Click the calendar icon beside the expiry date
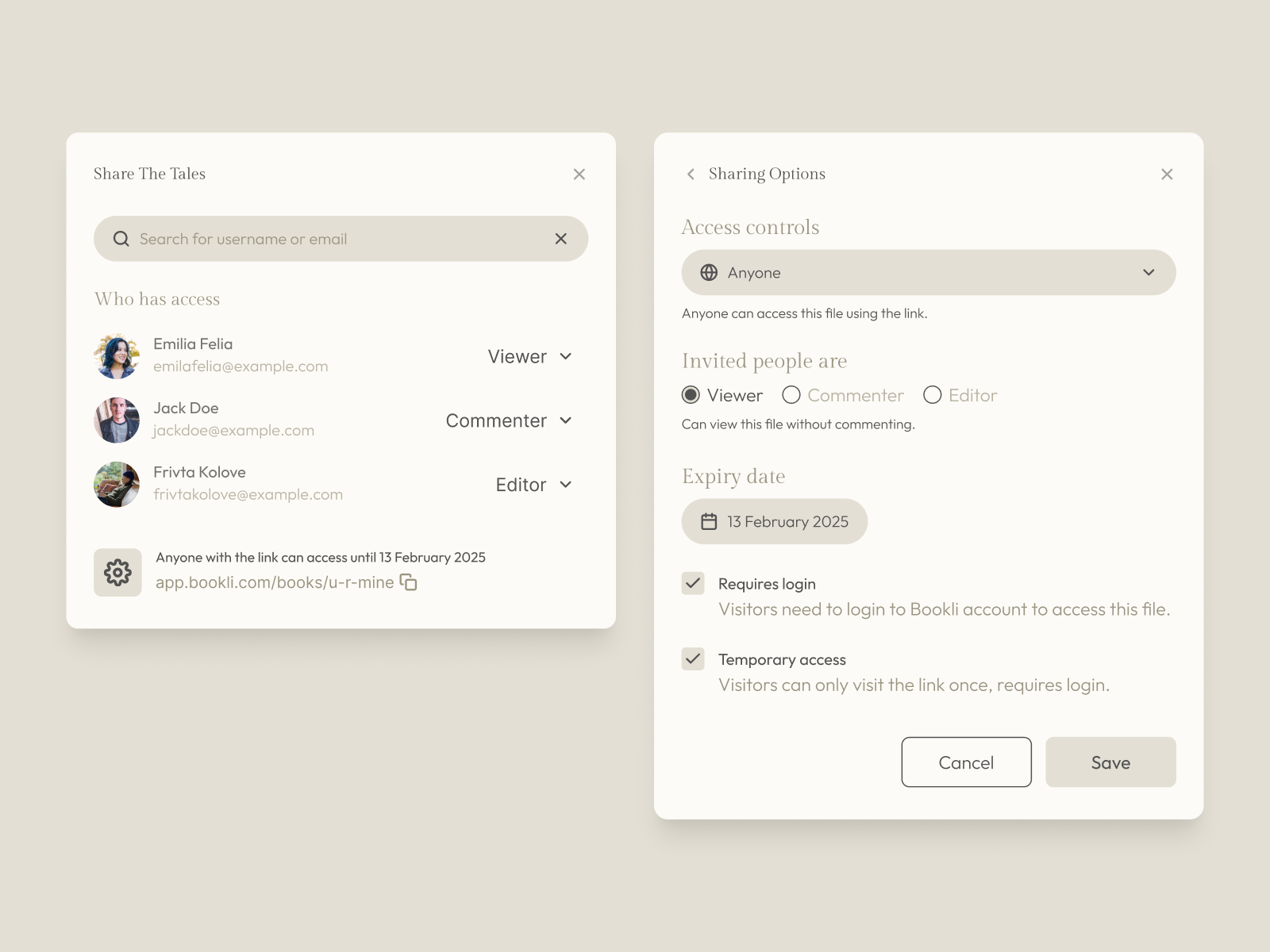Screen dimensions: 1270x952 click(x=709, y=521)
